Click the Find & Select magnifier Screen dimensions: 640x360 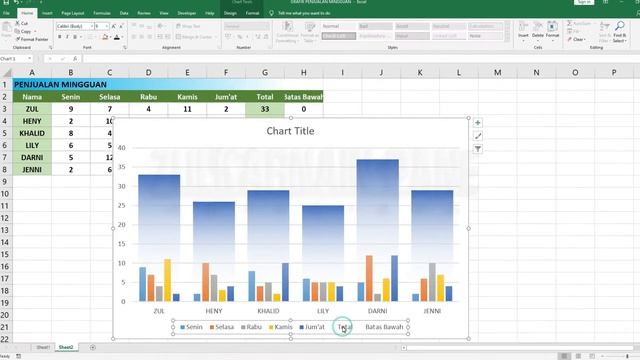point(620,27)
